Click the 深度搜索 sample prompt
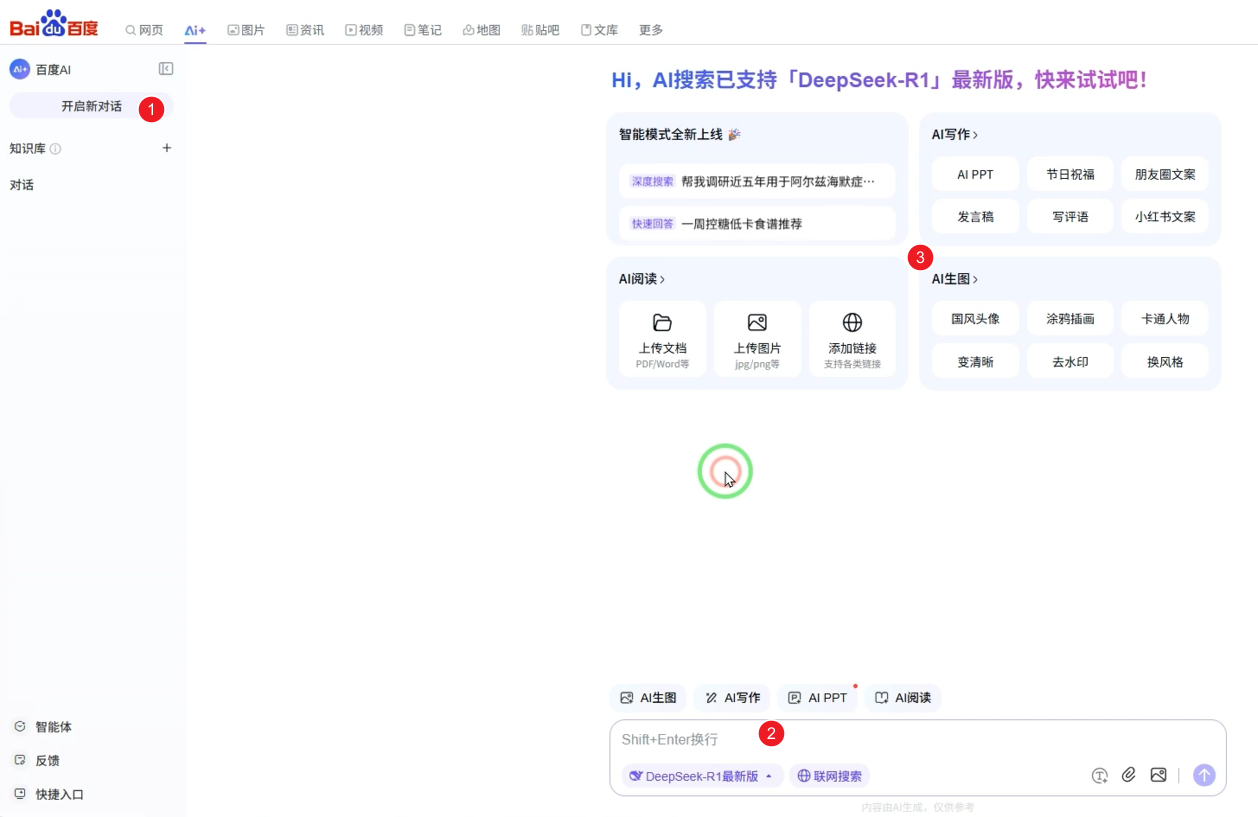The height and width of the screenshot is (817, 1258). coord(757,182)
